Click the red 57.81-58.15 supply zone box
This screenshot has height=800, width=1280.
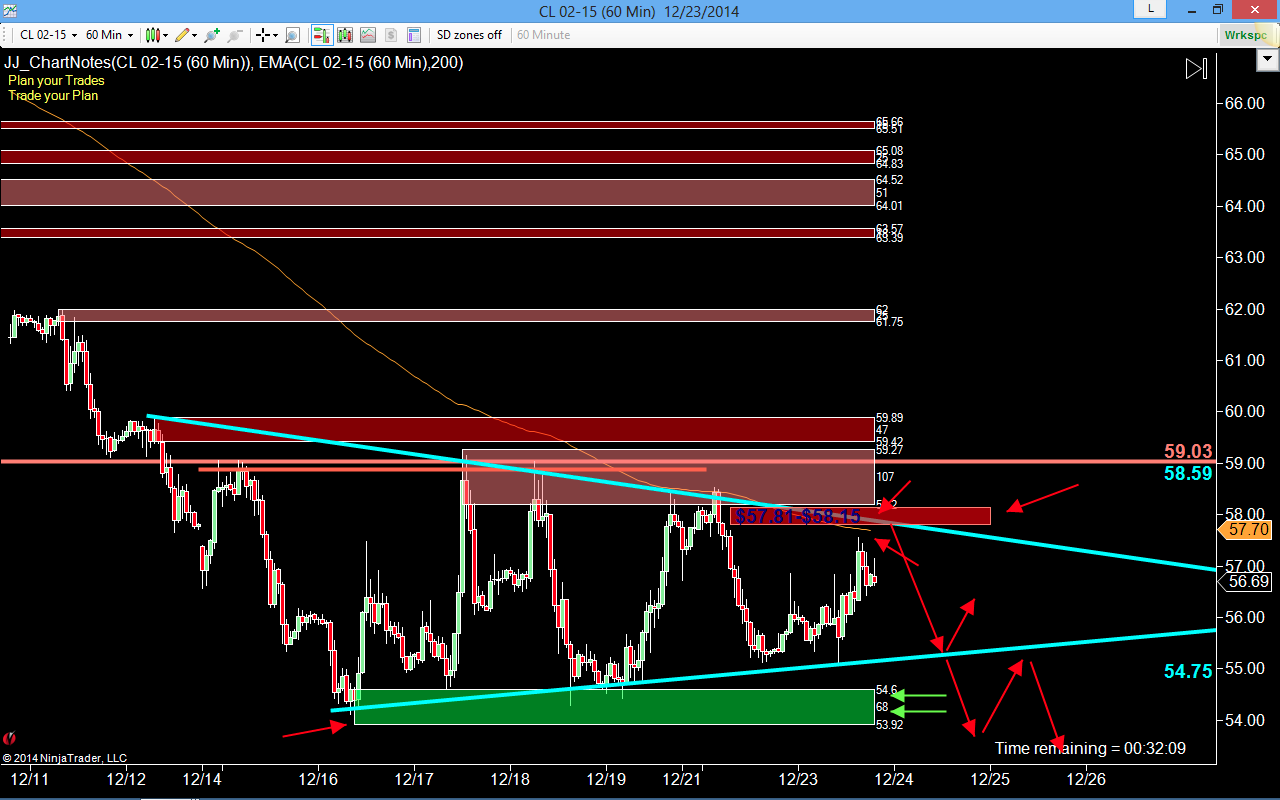click(861, 516)
